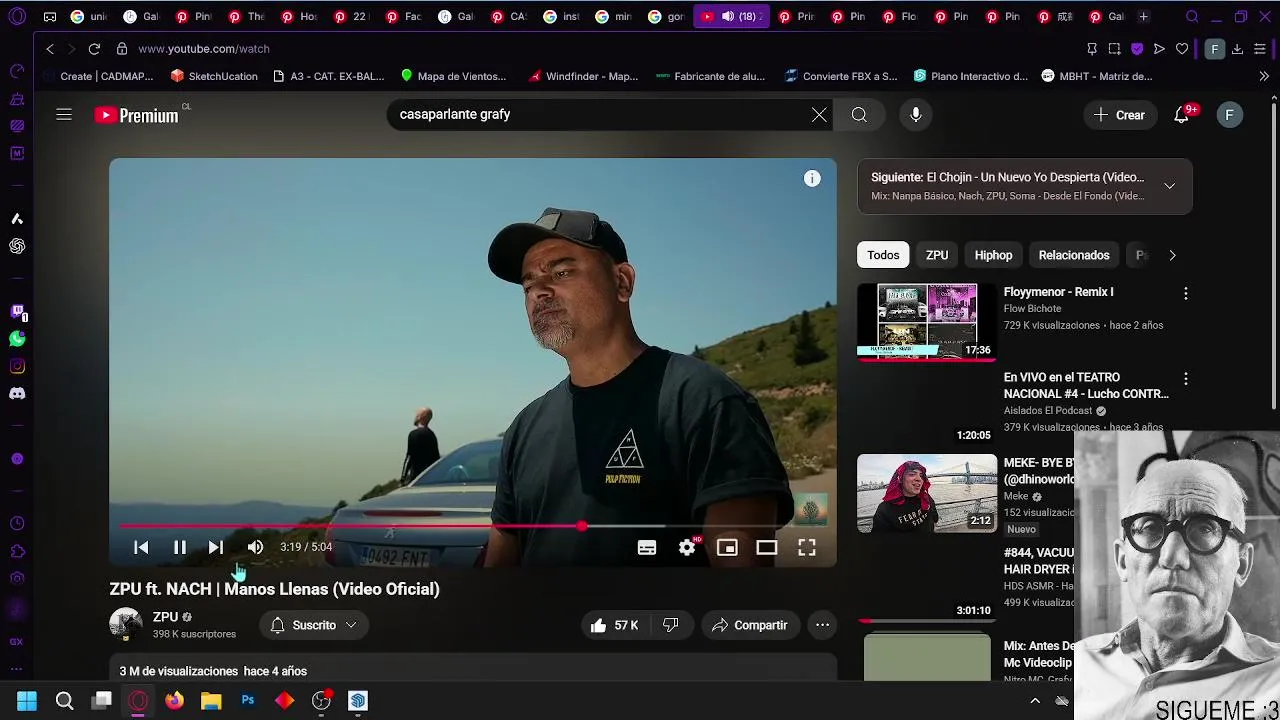Open the browser downloads icon
This screenshot has height=720, width=1280.
[1237, 48]
